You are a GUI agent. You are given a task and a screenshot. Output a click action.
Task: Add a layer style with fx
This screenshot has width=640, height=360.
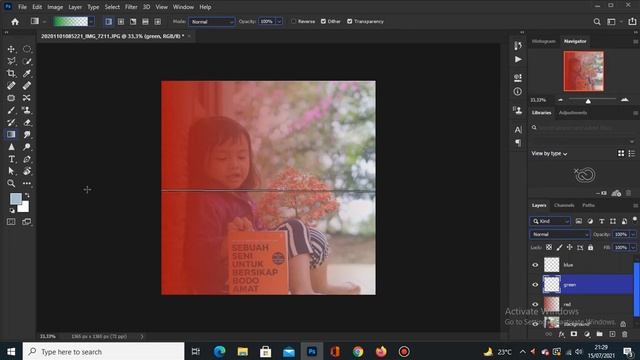point(562,334)
